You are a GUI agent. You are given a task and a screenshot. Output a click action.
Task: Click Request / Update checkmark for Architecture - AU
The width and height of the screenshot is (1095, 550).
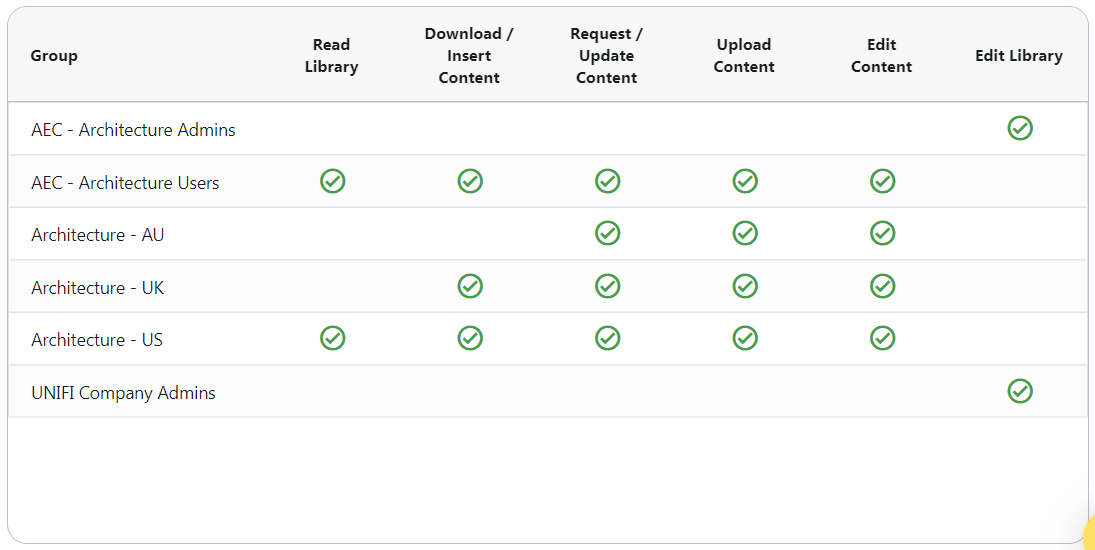pos(607,233)
